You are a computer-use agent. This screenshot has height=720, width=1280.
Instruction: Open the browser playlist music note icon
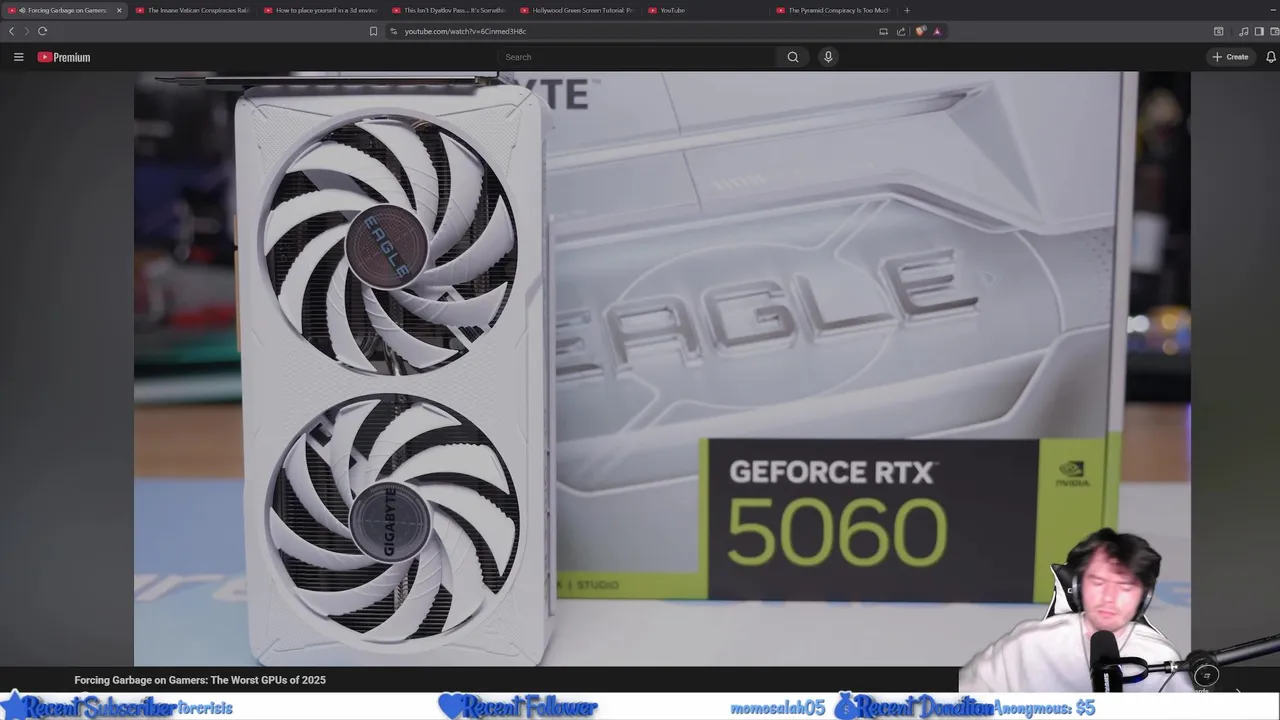[1243, 31]
